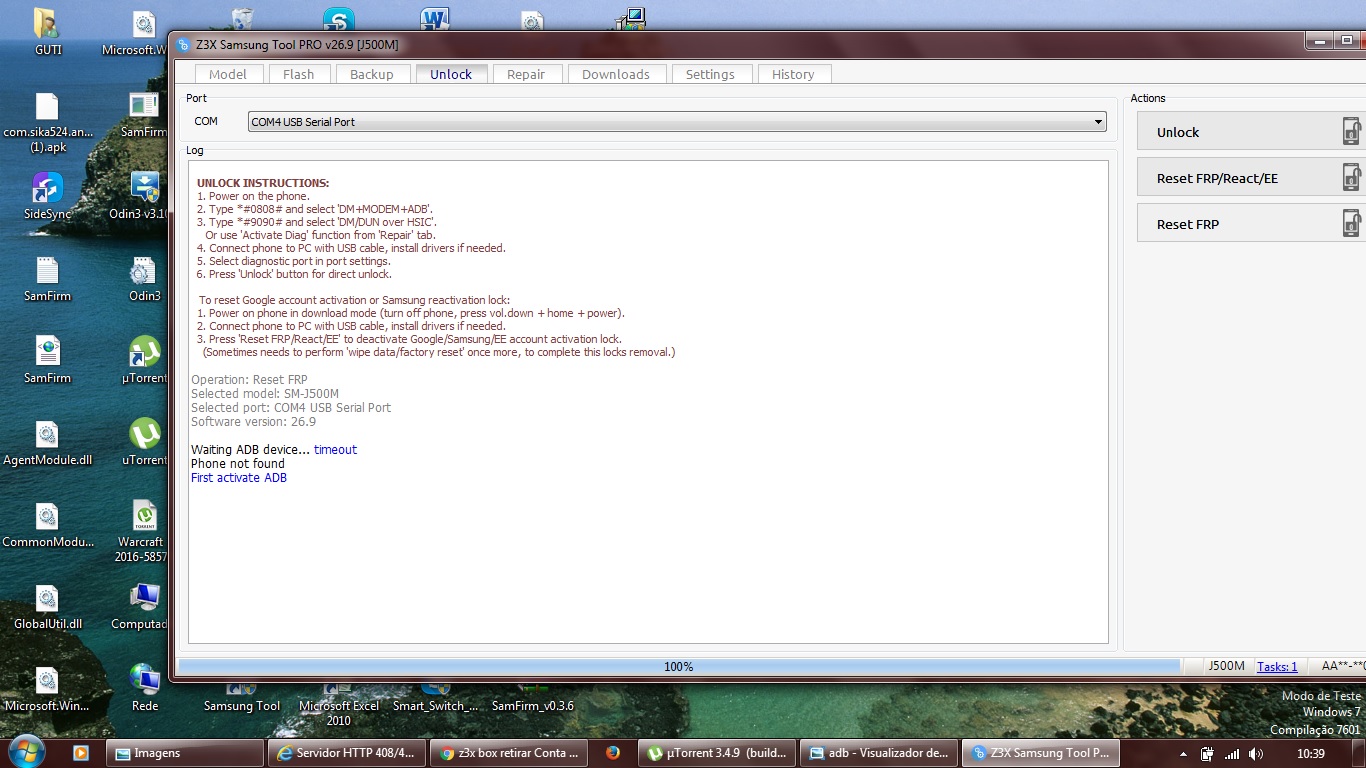The image size is (1366, 768).
Task: Open media player taskbar icon
Action: click(x=81, y=753)
